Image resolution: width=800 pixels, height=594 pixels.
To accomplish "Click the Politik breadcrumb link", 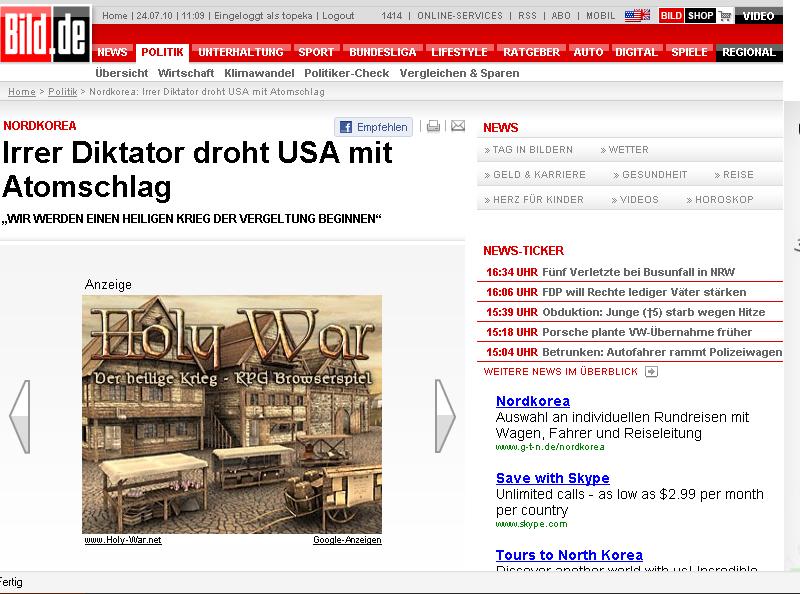I will [62, 92].
